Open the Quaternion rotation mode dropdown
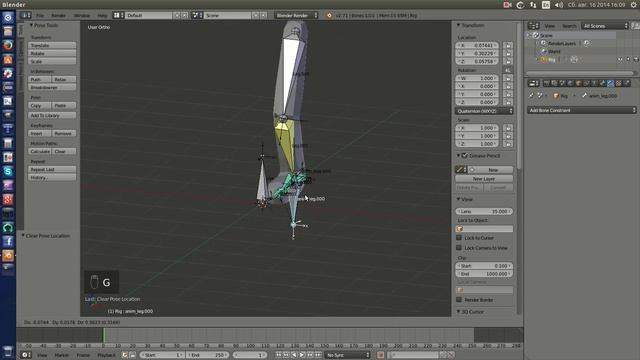640x360 pixels. pyautogui.click(x=484, y=111)
